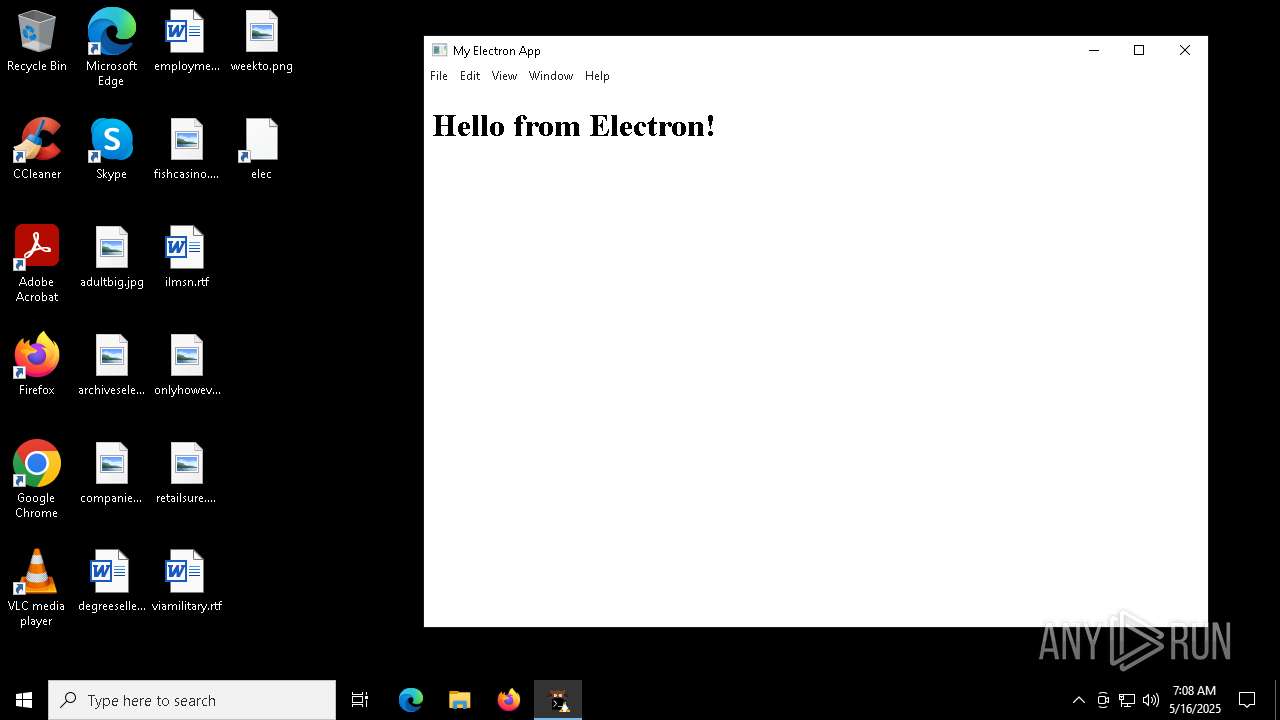Select the CCleaner desktop shortcut
This screenshot has width=1280, height=720.
37,150
